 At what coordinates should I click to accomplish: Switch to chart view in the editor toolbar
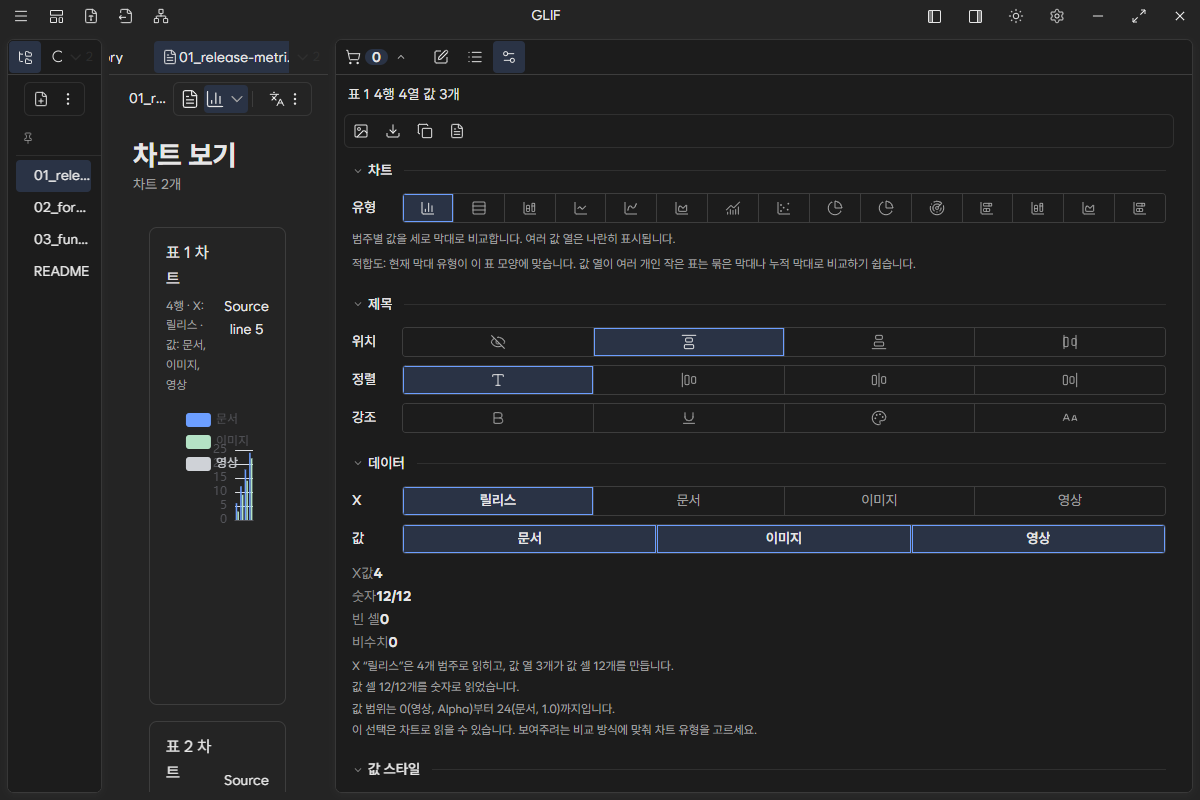tap(215, 99)
